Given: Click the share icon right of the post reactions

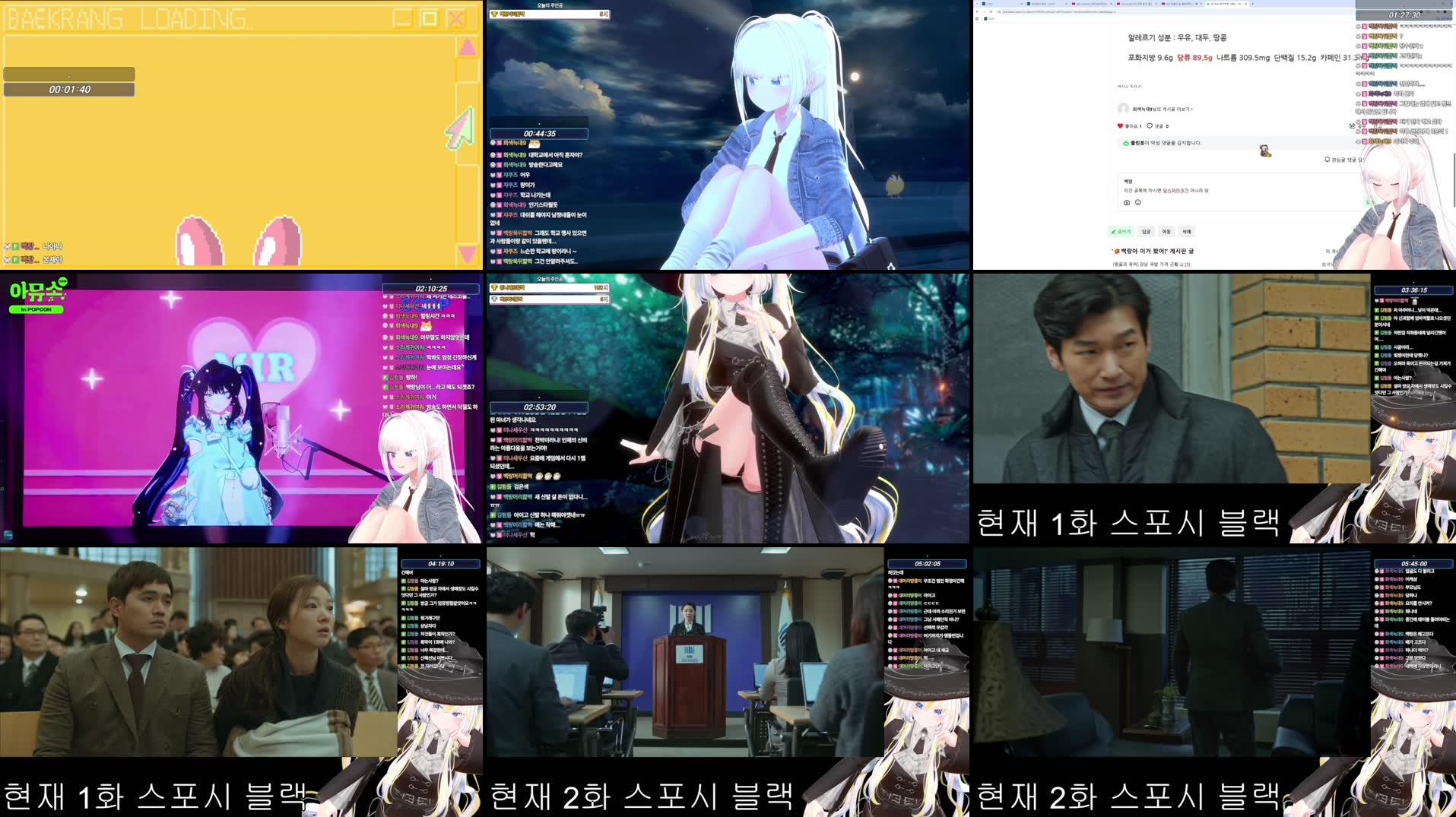Looking at the screenshot, I should 1352,126.
